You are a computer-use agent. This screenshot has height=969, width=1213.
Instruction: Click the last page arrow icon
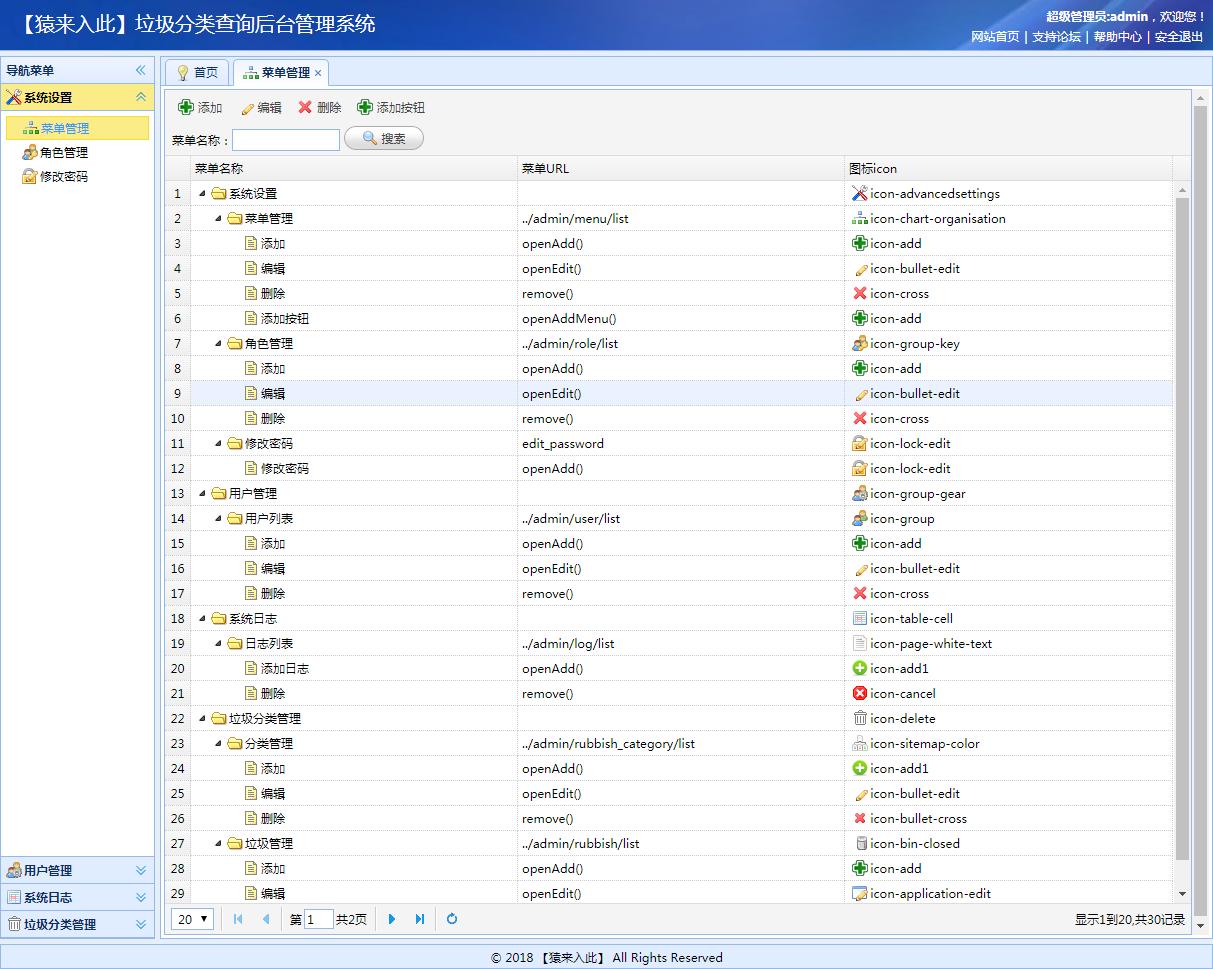[420, 919]
